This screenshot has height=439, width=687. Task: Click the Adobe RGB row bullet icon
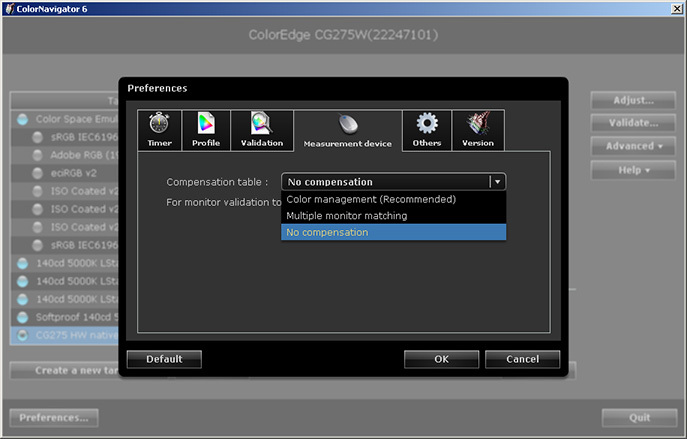38,155
